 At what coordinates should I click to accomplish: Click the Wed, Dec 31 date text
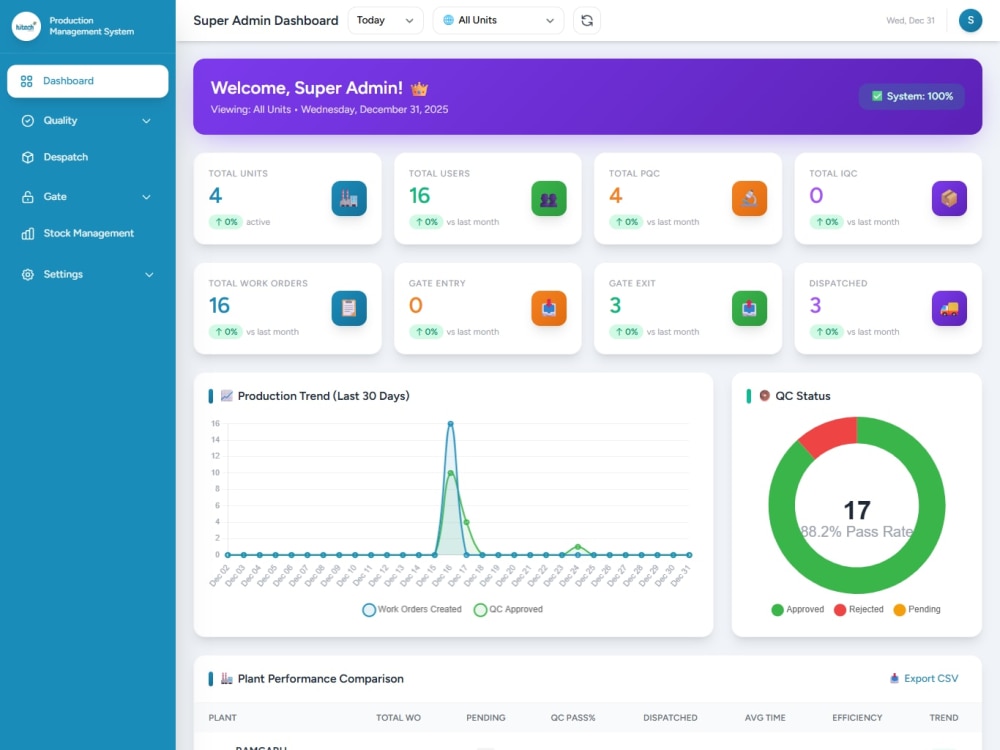[x=910, y=20]
